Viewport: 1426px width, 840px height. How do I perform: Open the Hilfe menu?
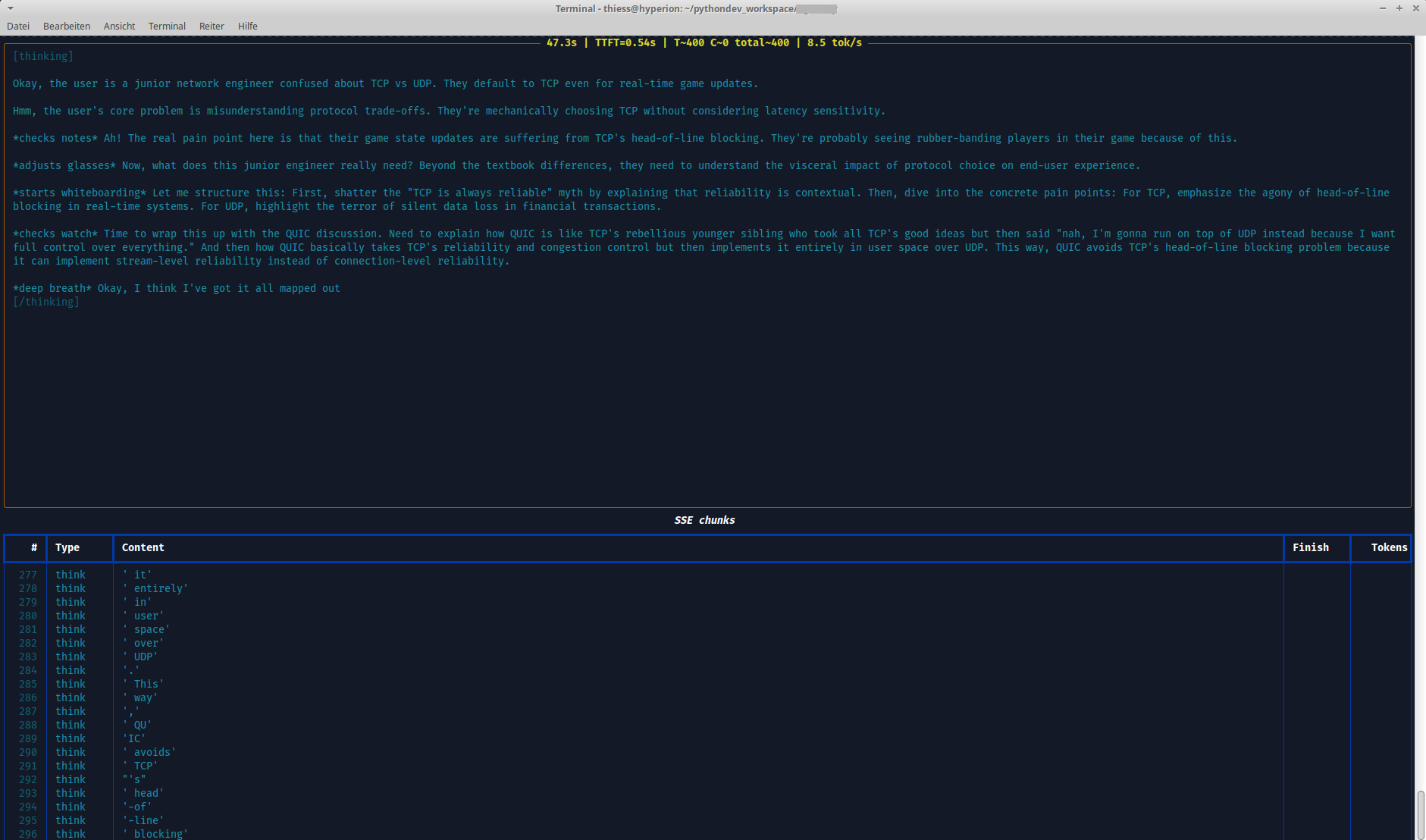248,26
